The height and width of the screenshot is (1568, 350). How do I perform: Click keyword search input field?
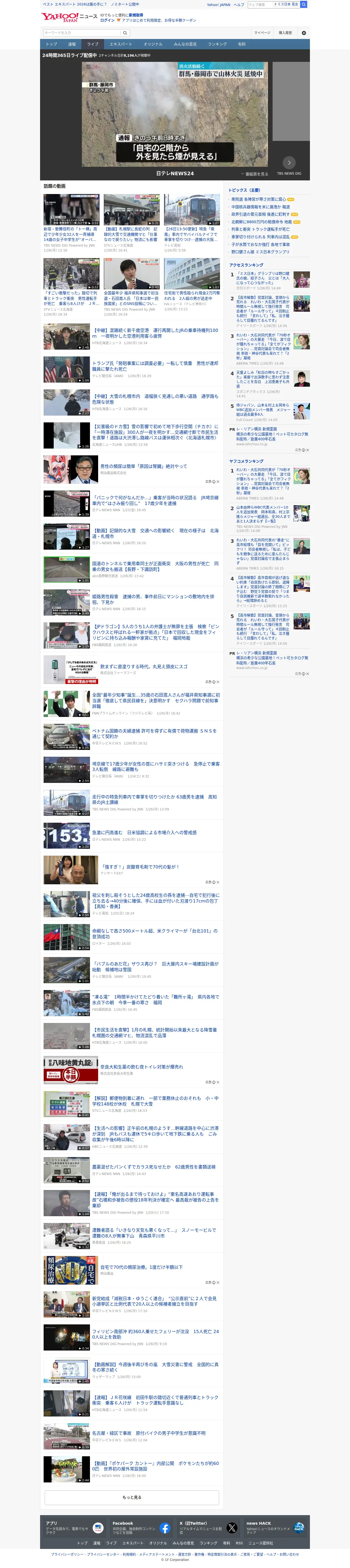point(82,33)
